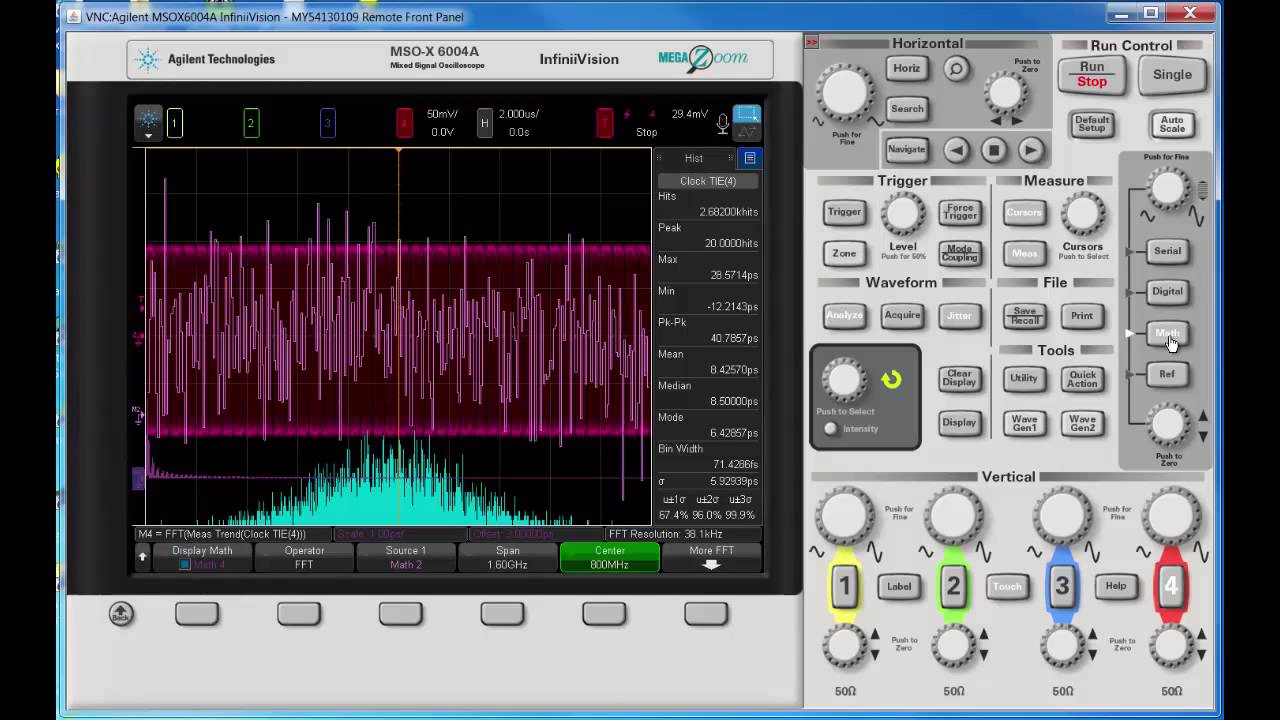The height and width of the screenshot is (720, 1280).
Task: Select the red channel 4 indicator on display
Action: coord(404,124)
